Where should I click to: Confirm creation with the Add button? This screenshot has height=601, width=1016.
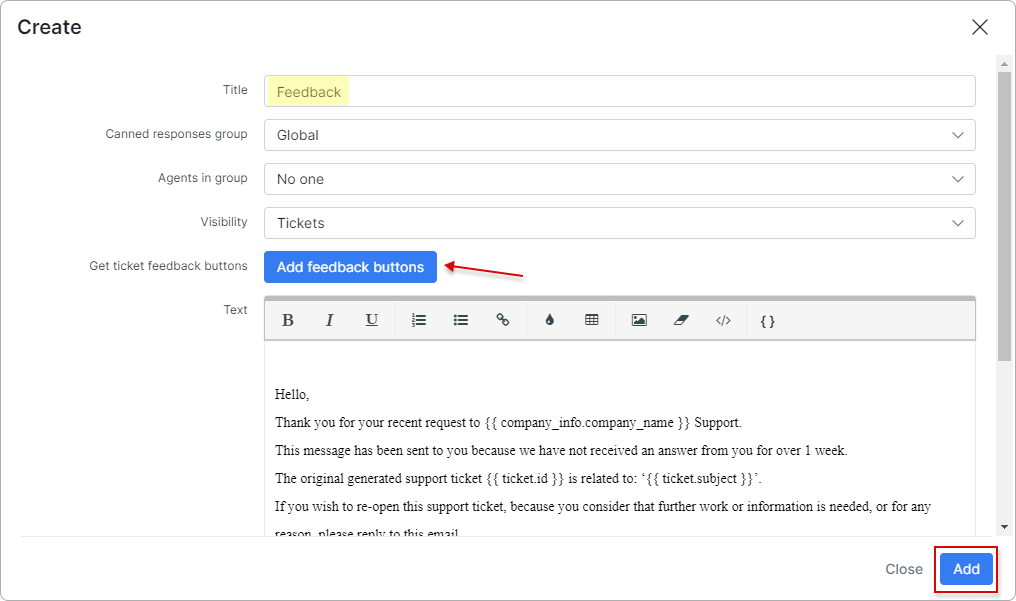(x=966, y=568)
